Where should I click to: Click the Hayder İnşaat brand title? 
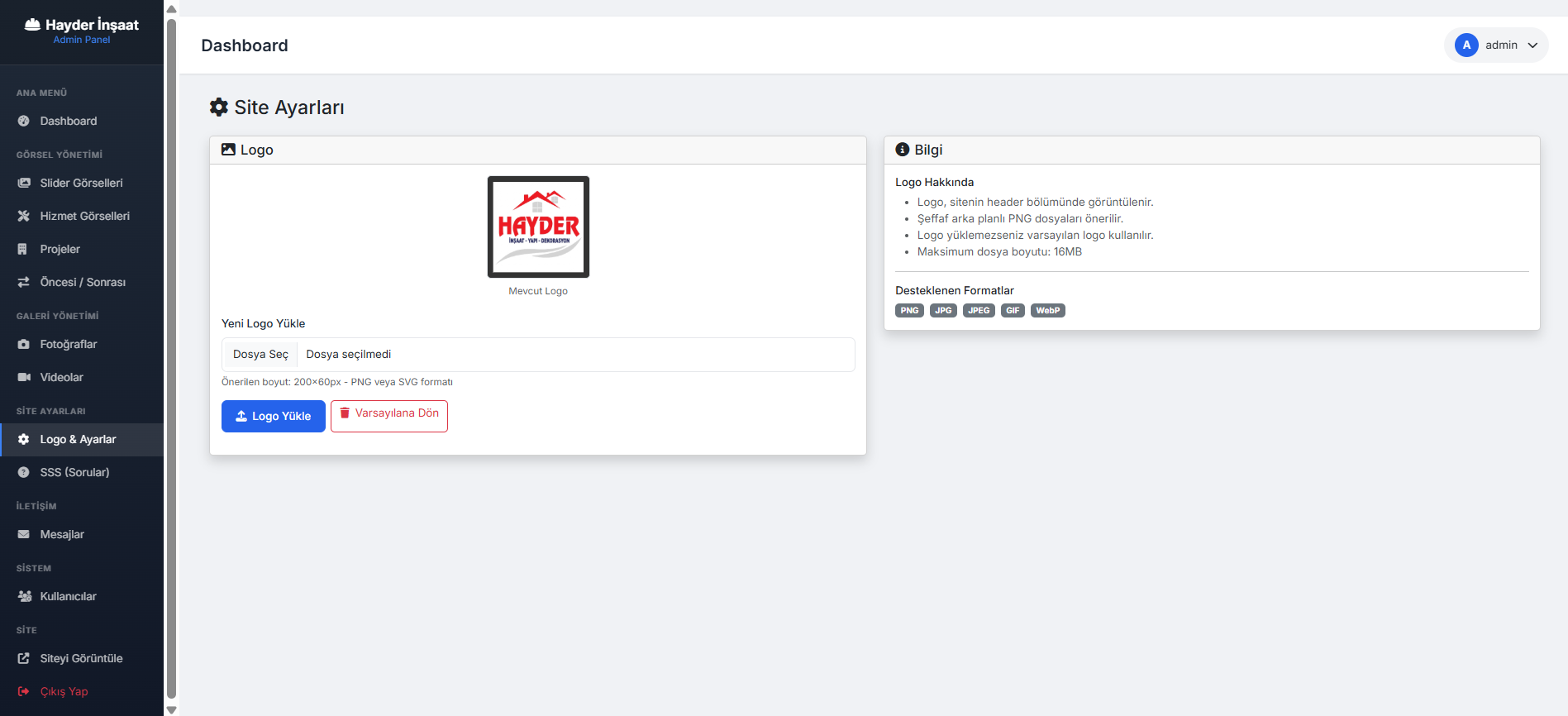92,25
